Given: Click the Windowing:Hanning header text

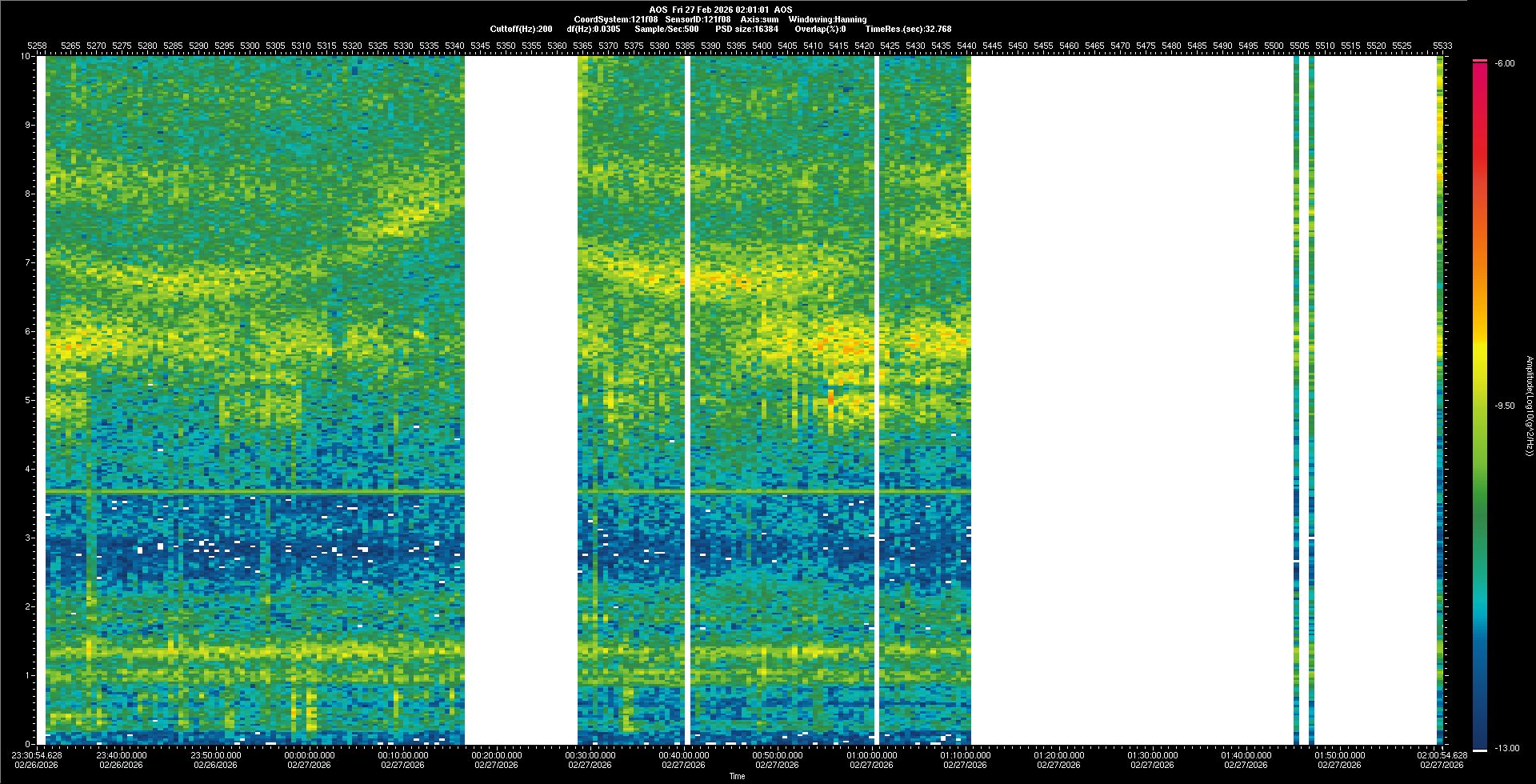Looking at the screenshot, I should click(x=827, y=19).
